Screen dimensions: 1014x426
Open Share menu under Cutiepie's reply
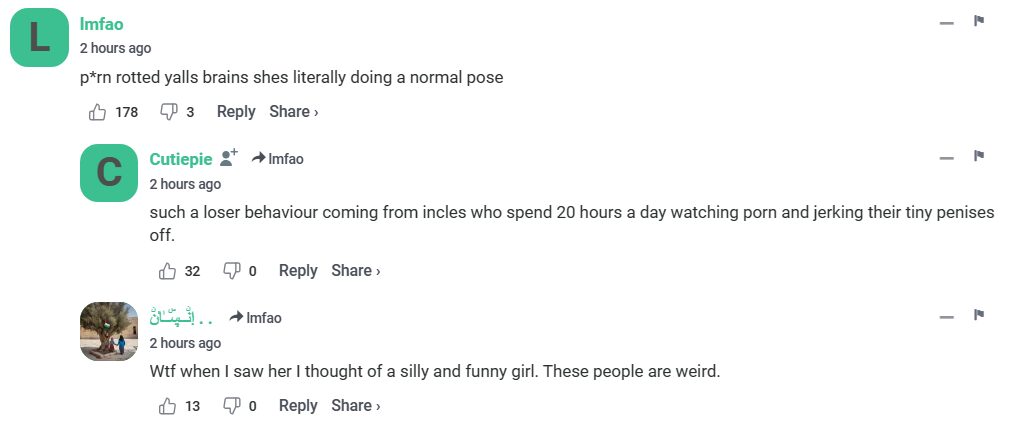355,271
